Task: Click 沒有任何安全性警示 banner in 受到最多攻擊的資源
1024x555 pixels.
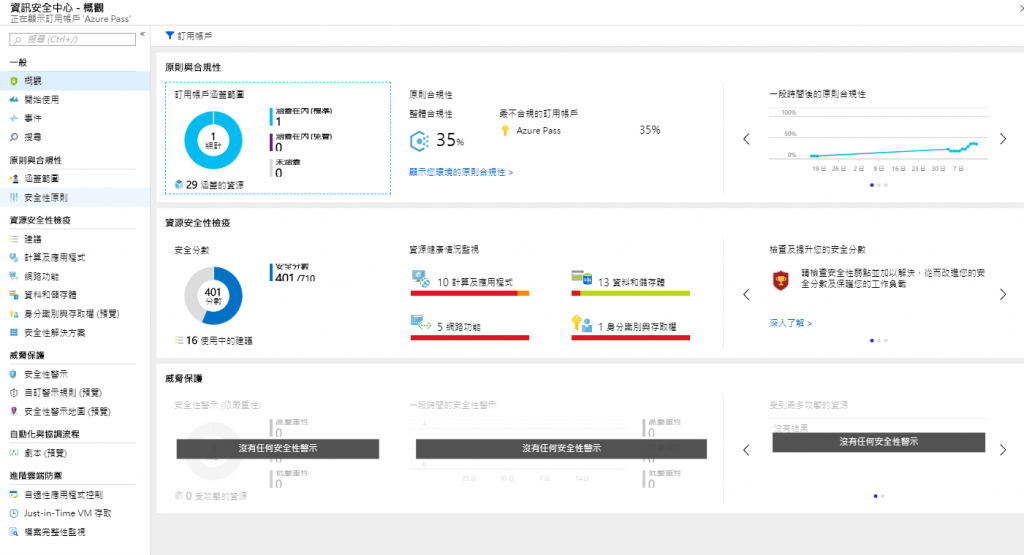Action: coord(878,442)
